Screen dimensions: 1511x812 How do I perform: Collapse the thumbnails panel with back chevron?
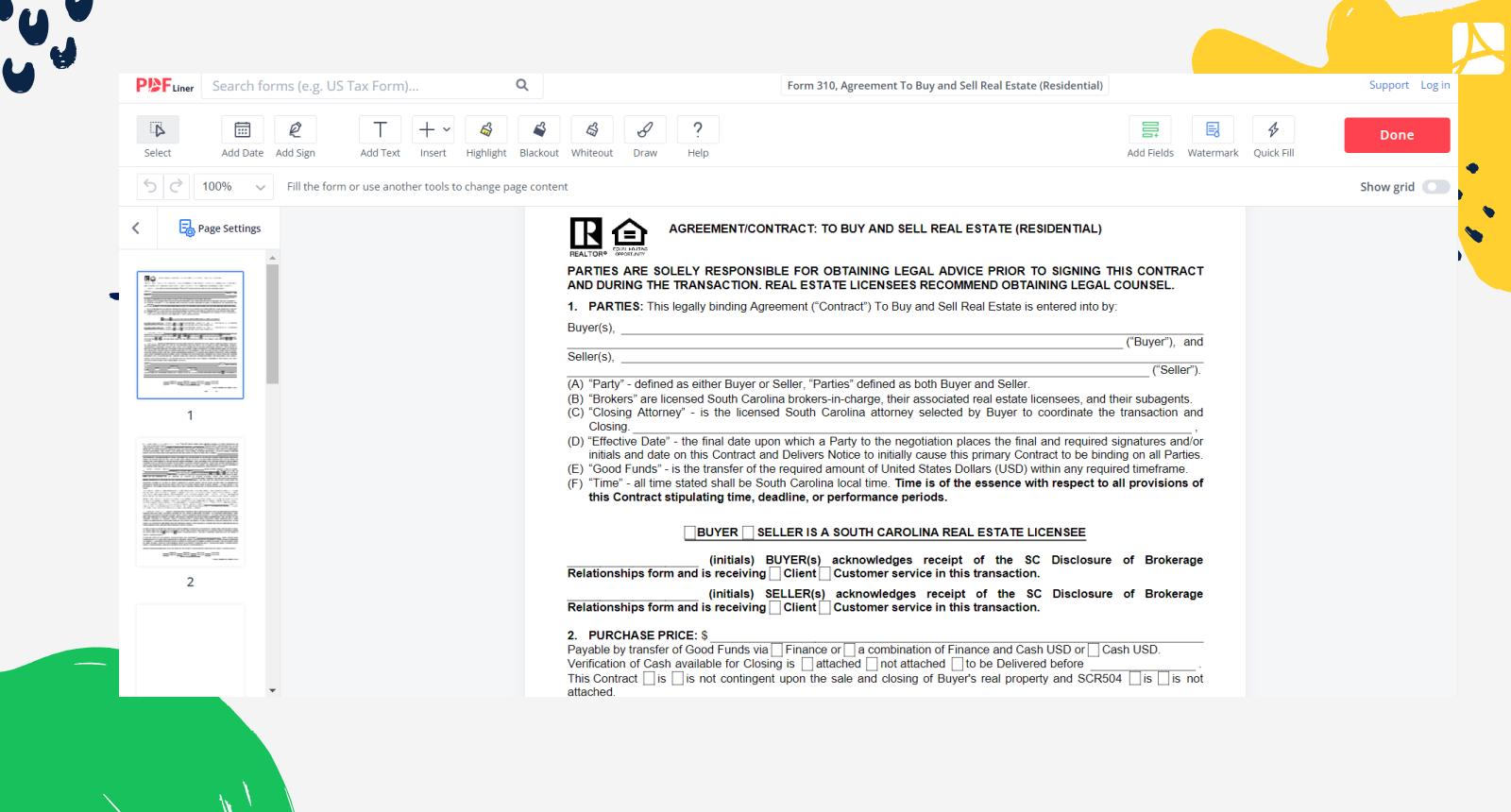click(136, 228)
